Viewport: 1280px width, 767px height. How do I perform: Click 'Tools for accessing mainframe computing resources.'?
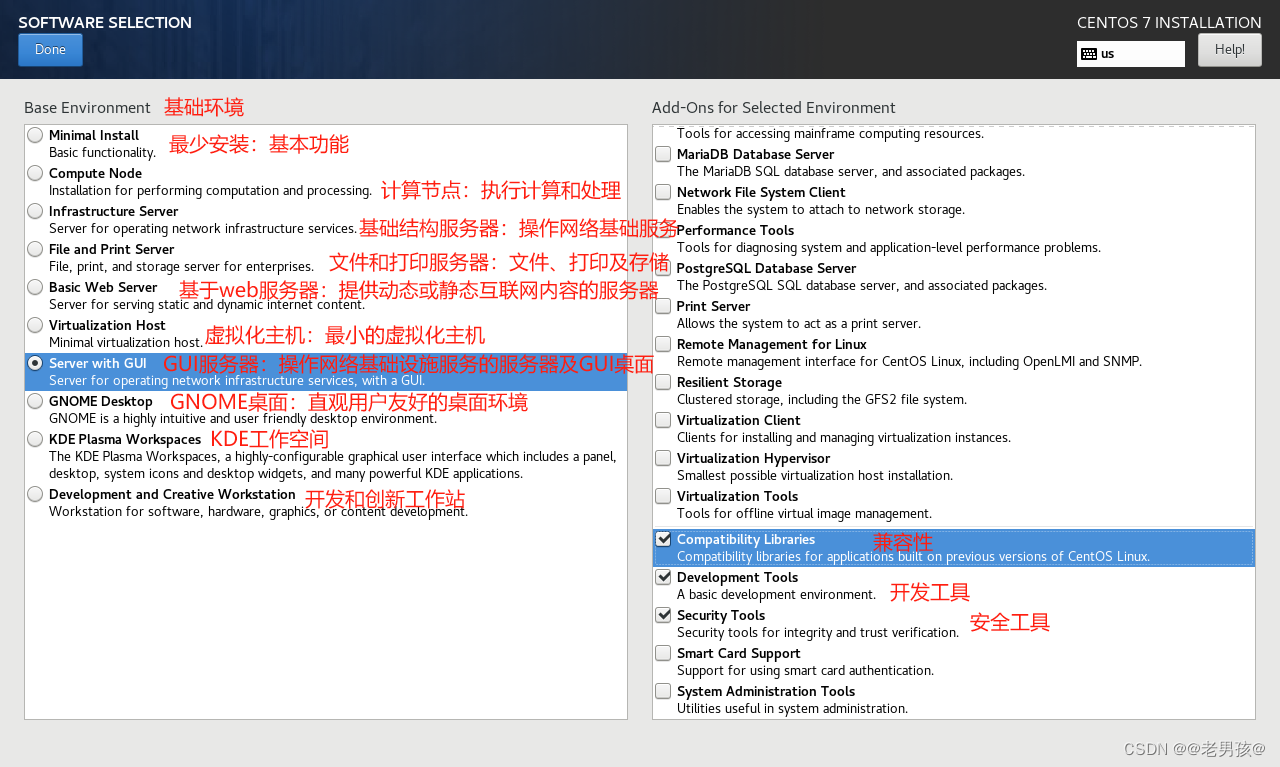click(x=830, y=134)
